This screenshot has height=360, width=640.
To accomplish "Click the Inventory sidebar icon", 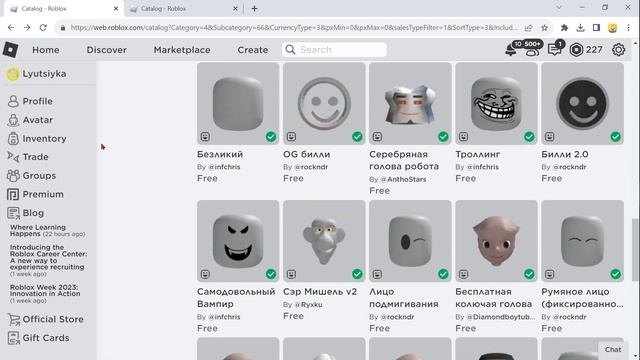I will 13,139.
